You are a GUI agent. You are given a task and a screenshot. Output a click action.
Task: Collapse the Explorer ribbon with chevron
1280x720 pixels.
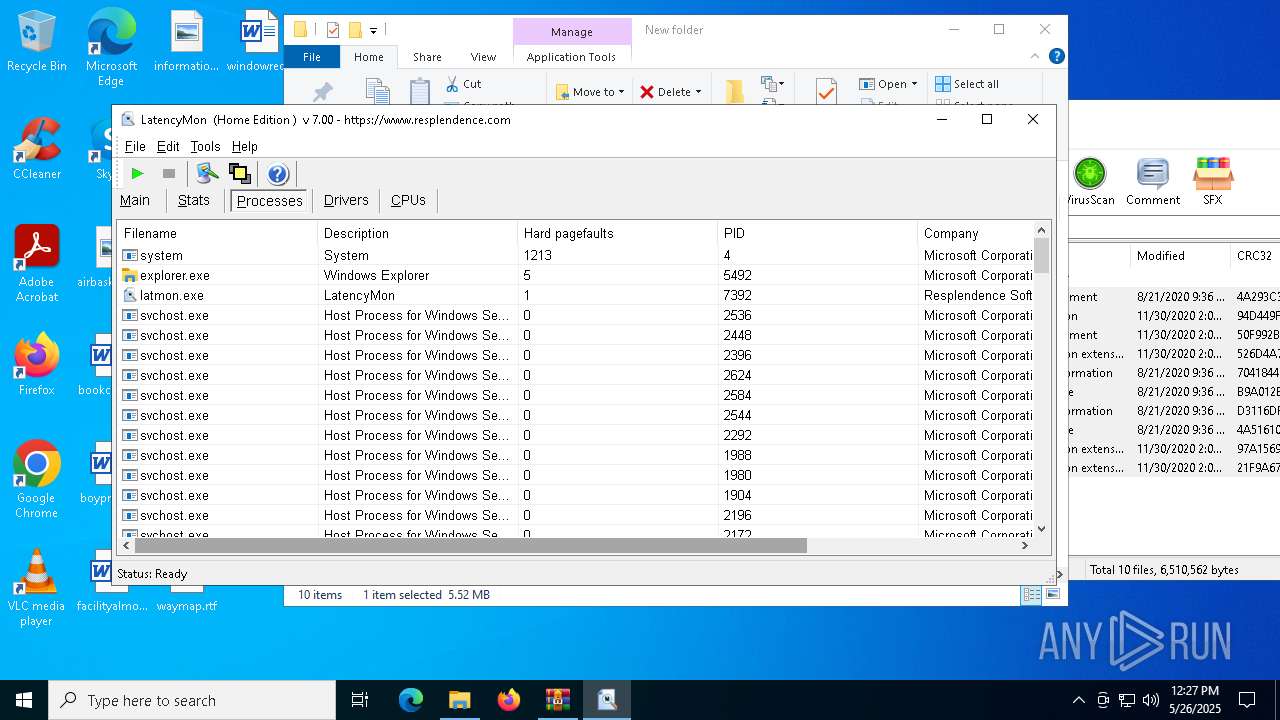pyautogui.click(x=1035, y=57)
